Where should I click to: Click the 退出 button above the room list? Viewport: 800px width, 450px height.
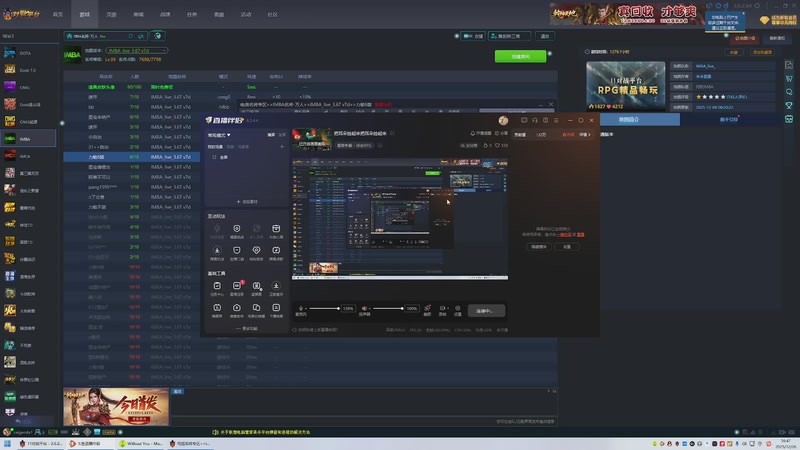click(545, 36)
